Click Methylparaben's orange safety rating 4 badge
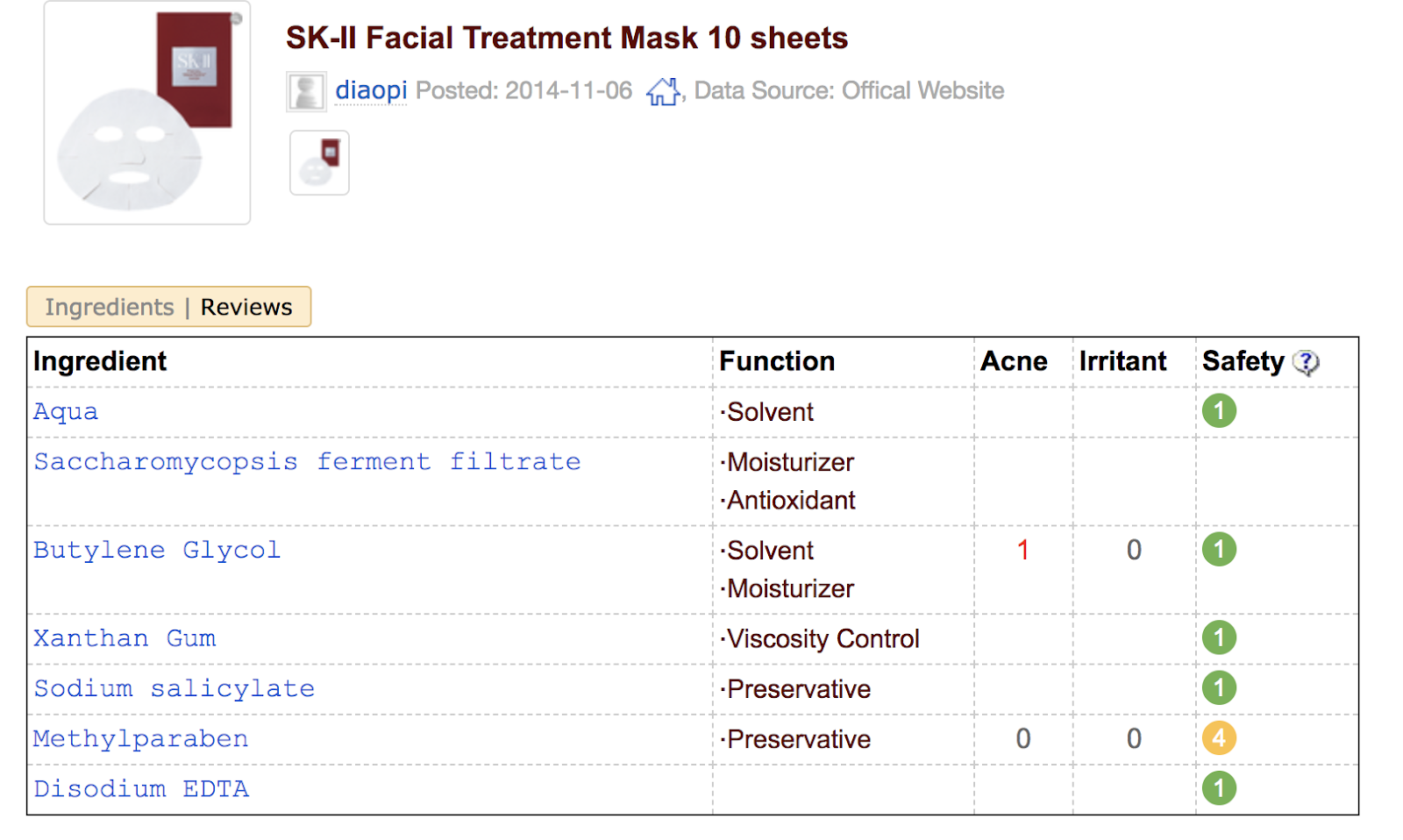 [x=1219, y=738]
